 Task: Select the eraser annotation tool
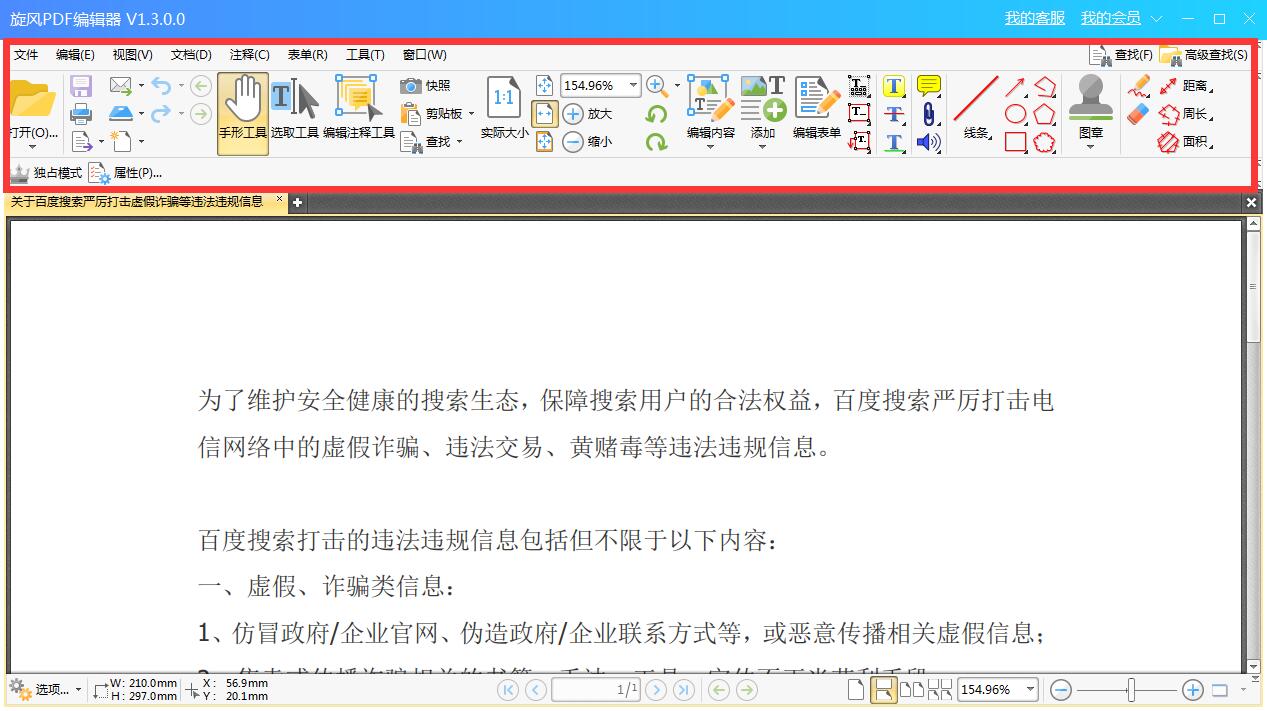tap(1139, 114)
